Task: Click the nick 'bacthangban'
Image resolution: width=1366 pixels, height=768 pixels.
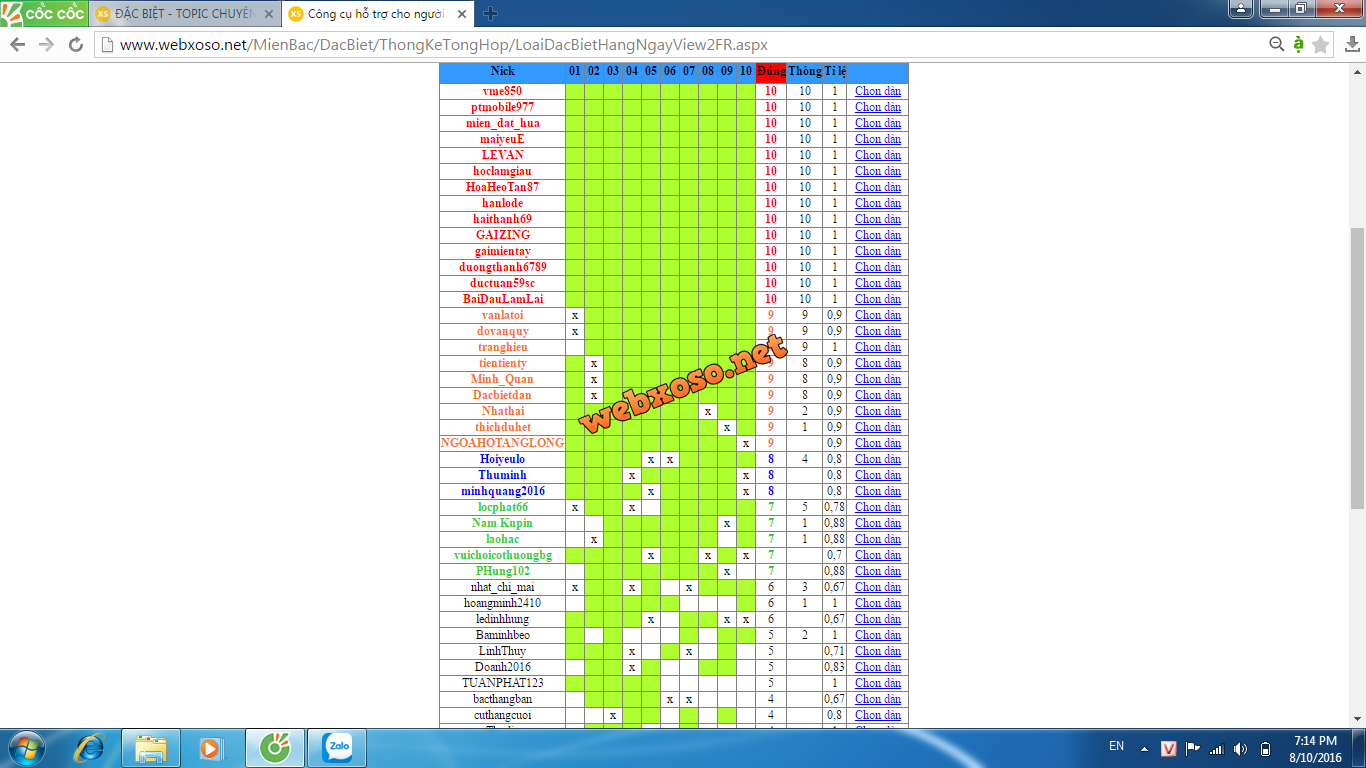Action: (x=502, y=699)
